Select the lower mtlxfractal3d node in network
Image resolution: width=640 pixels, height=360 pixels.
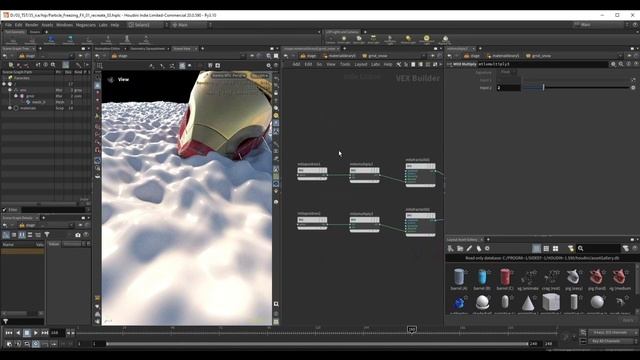point(420,223)
